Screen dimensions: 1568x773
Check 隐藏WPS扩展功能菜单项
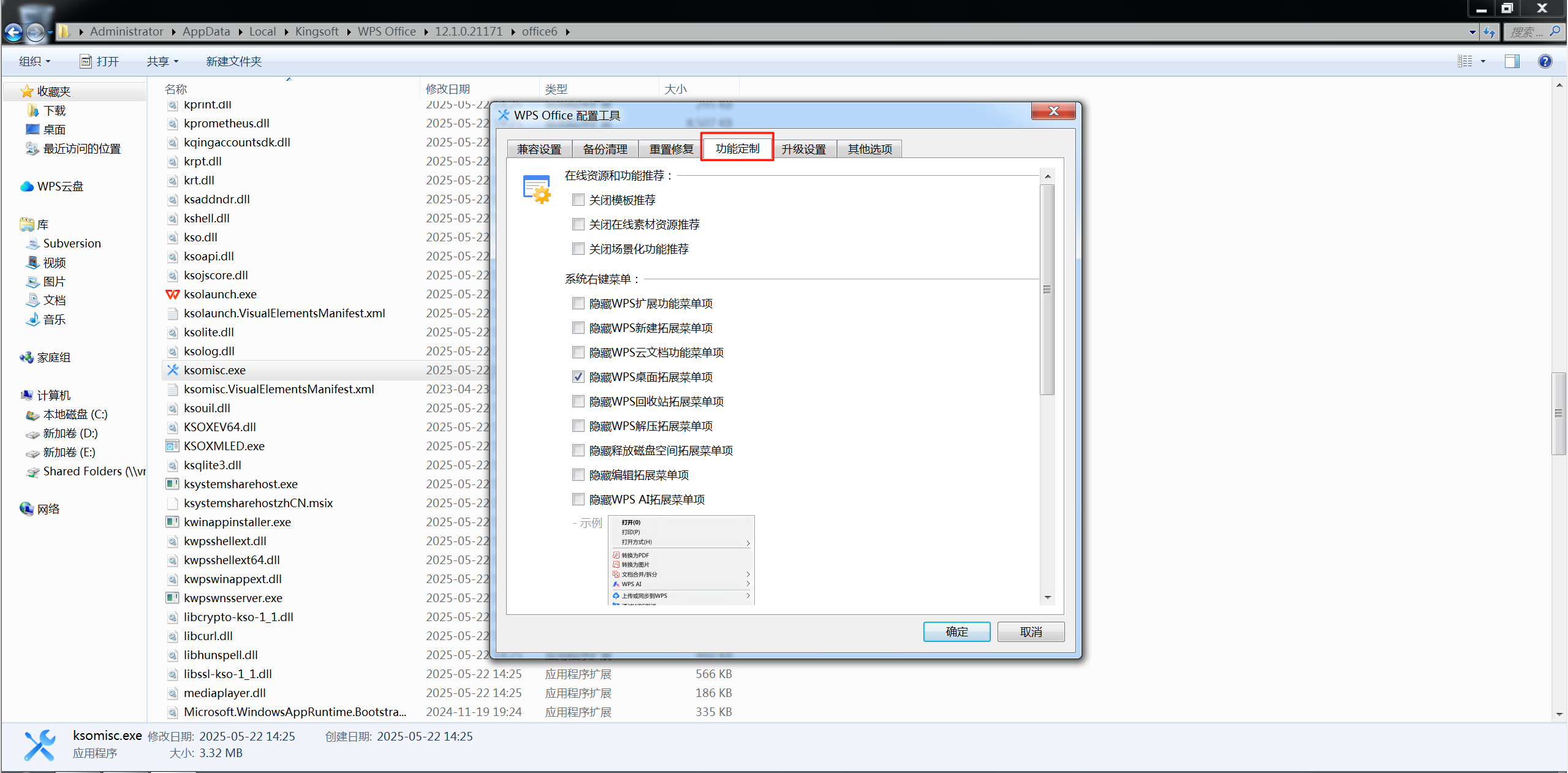[578, 303]
